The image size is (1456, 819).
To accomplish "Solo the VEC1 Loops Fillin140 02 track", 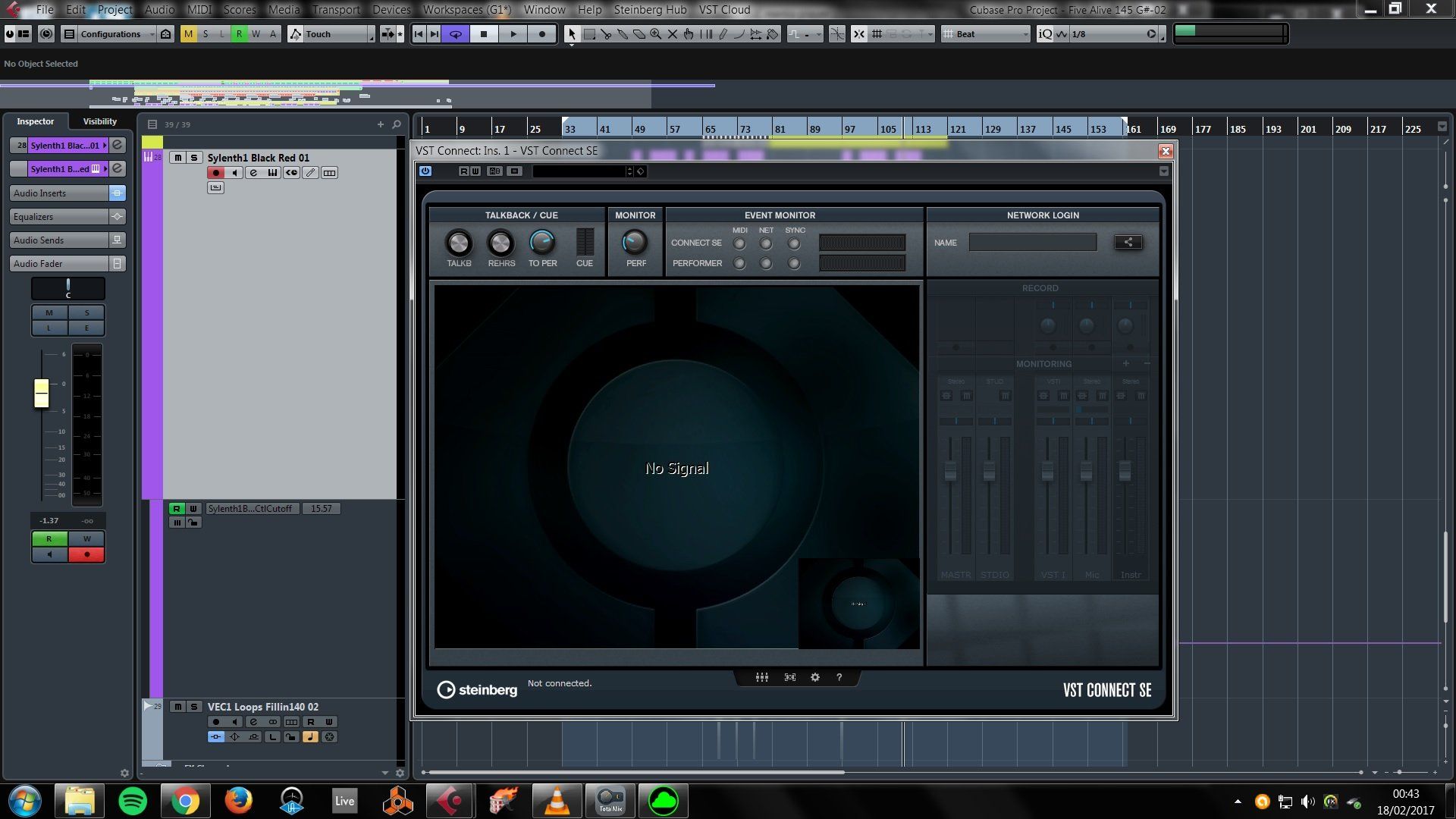I will click(x=194, y=707).
